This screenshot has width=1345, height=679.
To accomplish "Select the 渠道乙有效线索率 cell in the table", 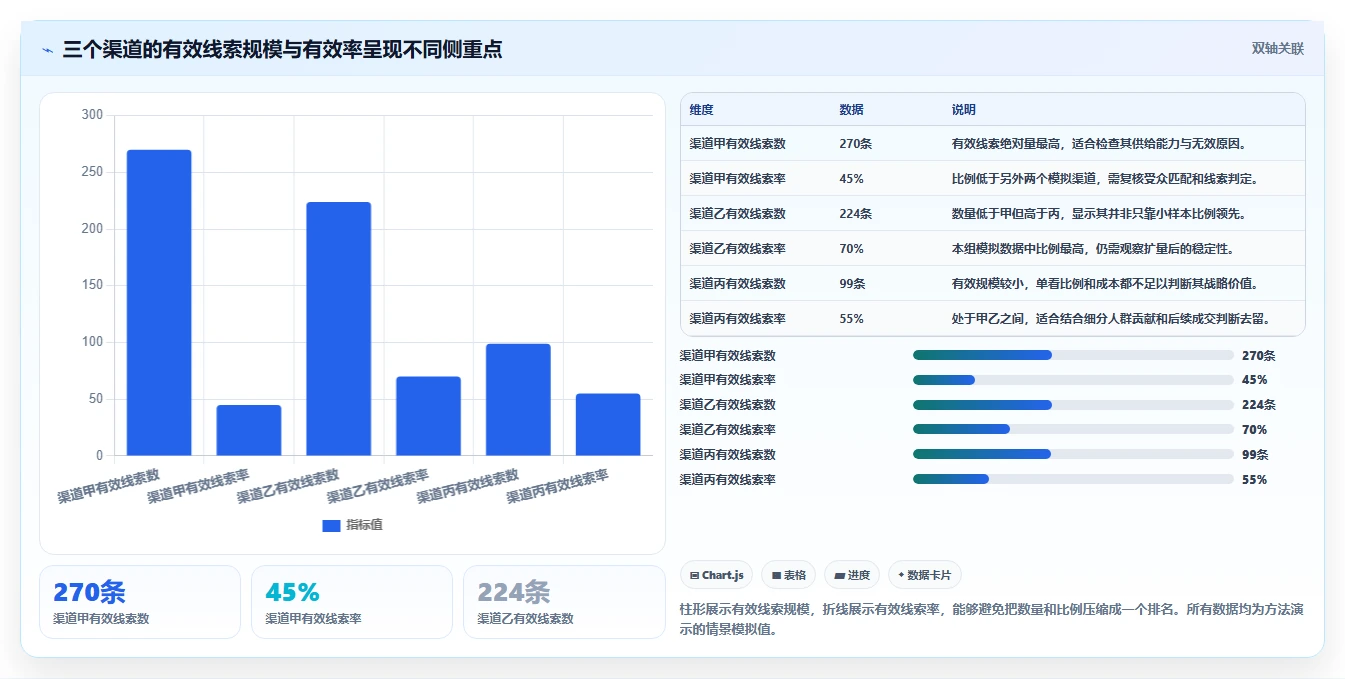I will click(x=738, y=249).
